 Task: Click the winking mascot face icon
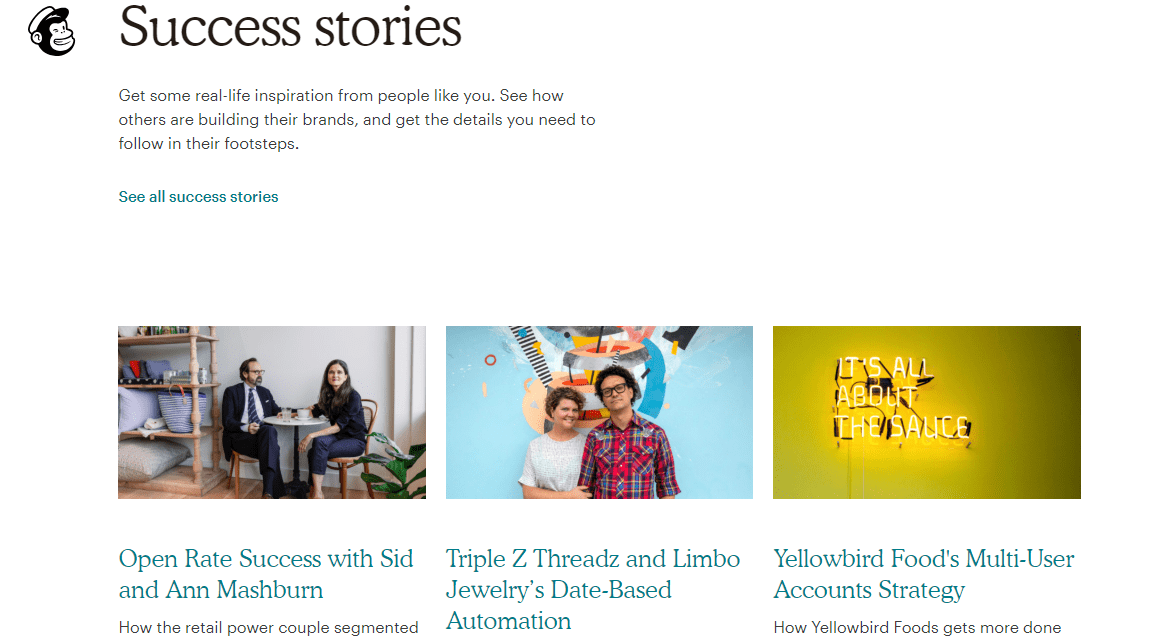[51, 30]
